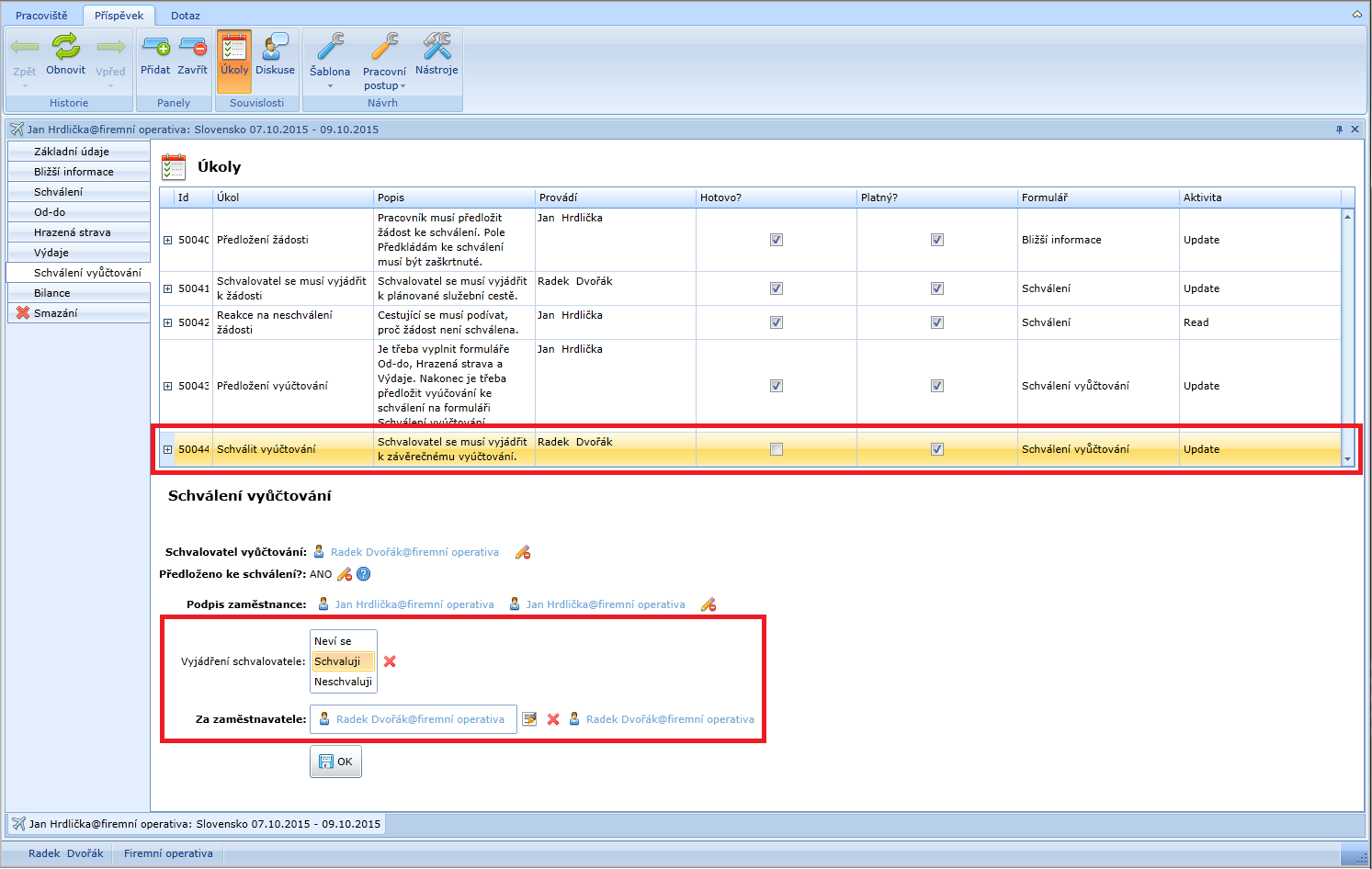This screenshot has width=1372, height=869.
Task: Select Neschvaluji in the approval list
Action: coord(343,682)
